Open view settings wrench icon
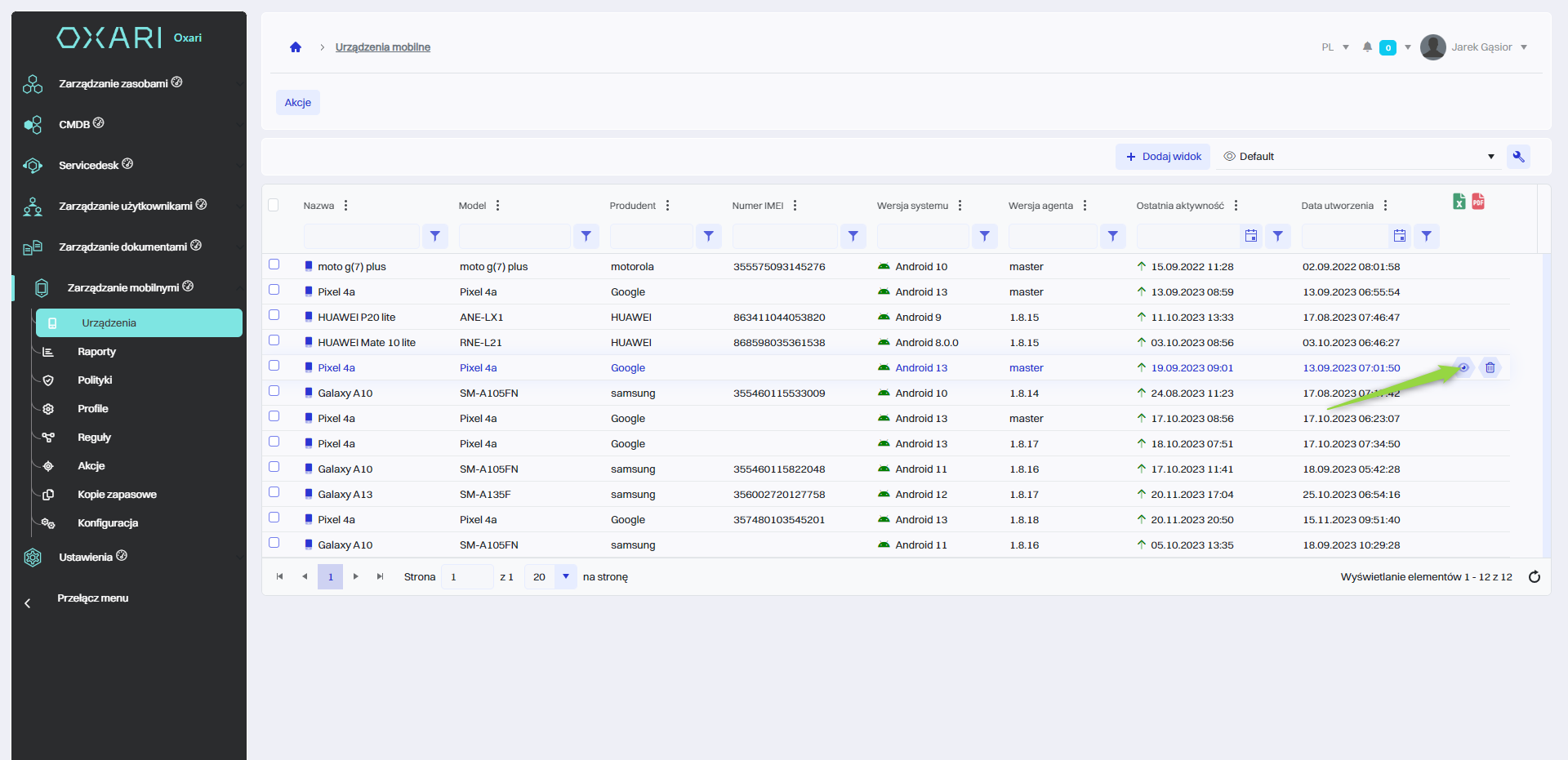This screenshot has width=1568, height=760. click(x=1518, y=157)
